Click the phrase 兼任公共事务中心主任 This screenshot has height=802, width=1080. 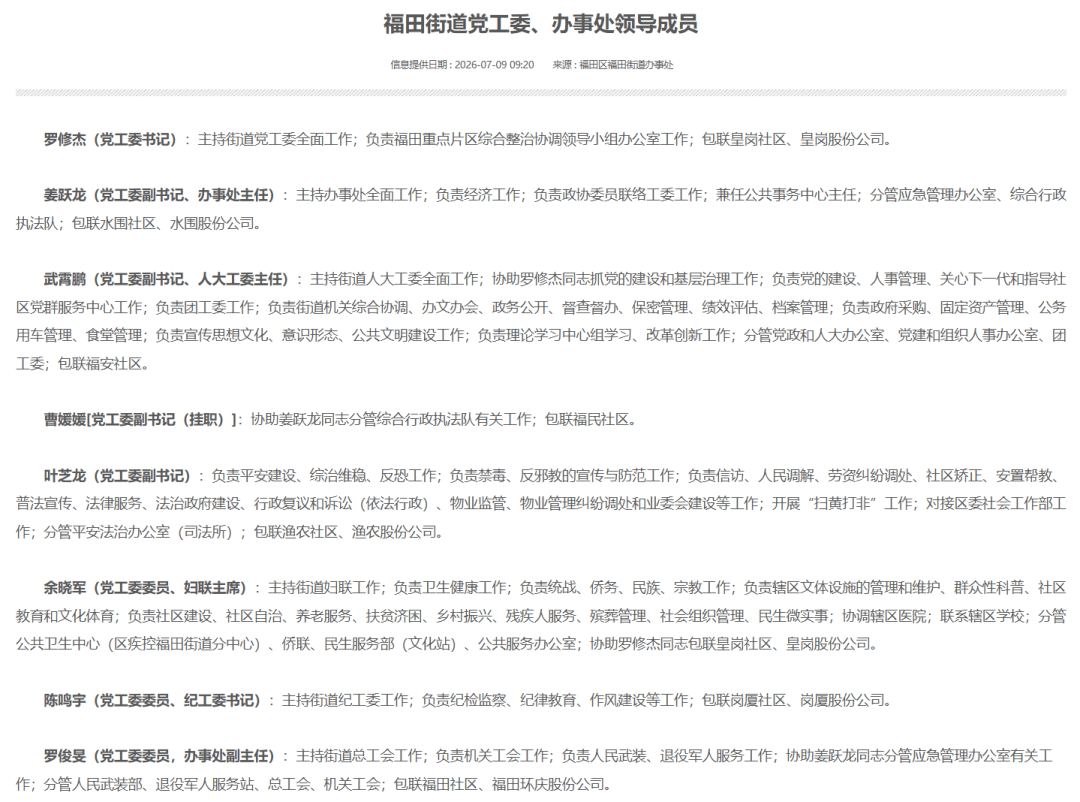(786, 195)
